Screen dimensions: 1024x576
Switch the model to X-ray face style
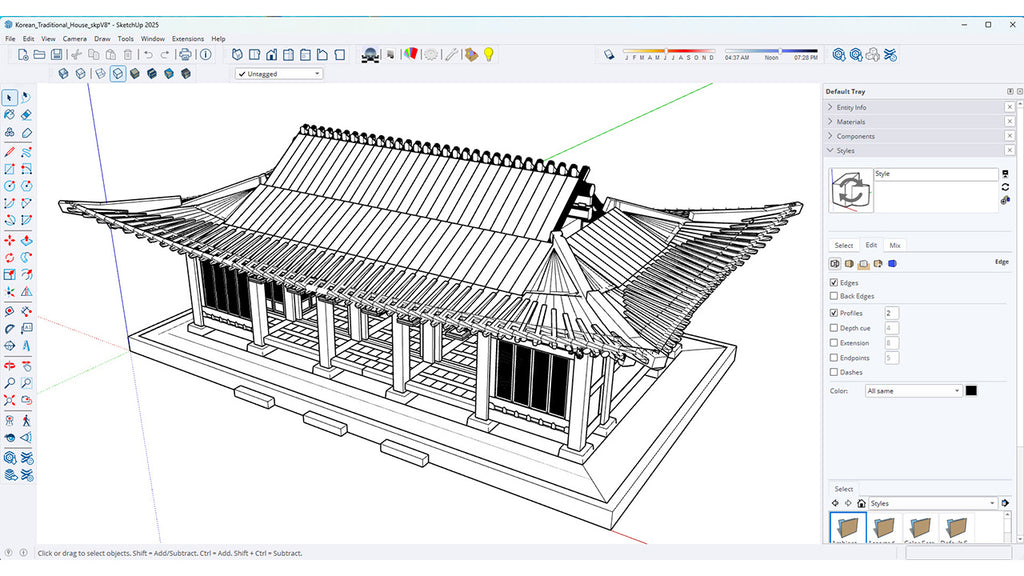point(63,73)
